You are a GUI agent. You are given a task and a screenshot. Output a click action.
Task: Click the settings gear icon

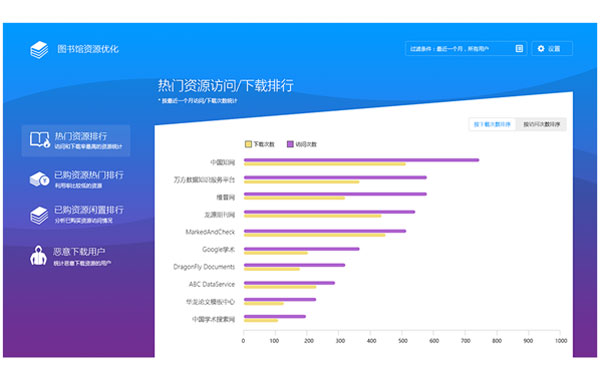541,49
